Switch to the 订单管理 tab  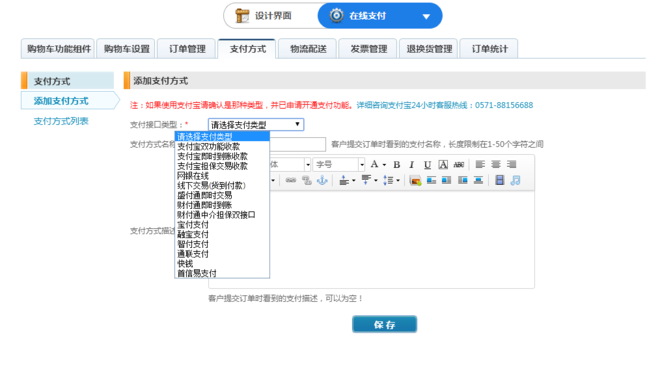(187, 49)
